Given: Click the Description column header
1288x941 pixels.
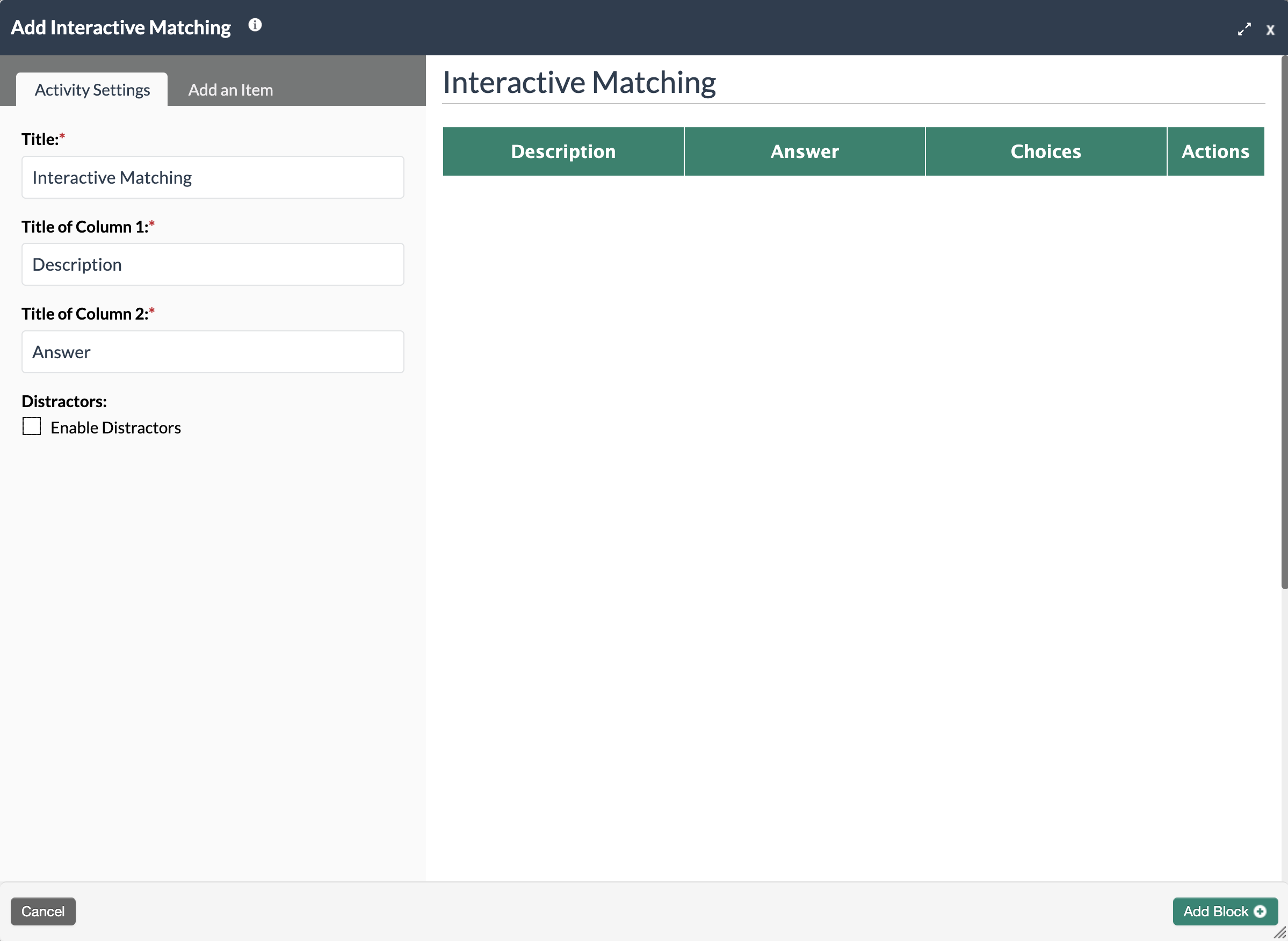Looking at the screenshot, I should pyautogui.click(x=563, y=151).
